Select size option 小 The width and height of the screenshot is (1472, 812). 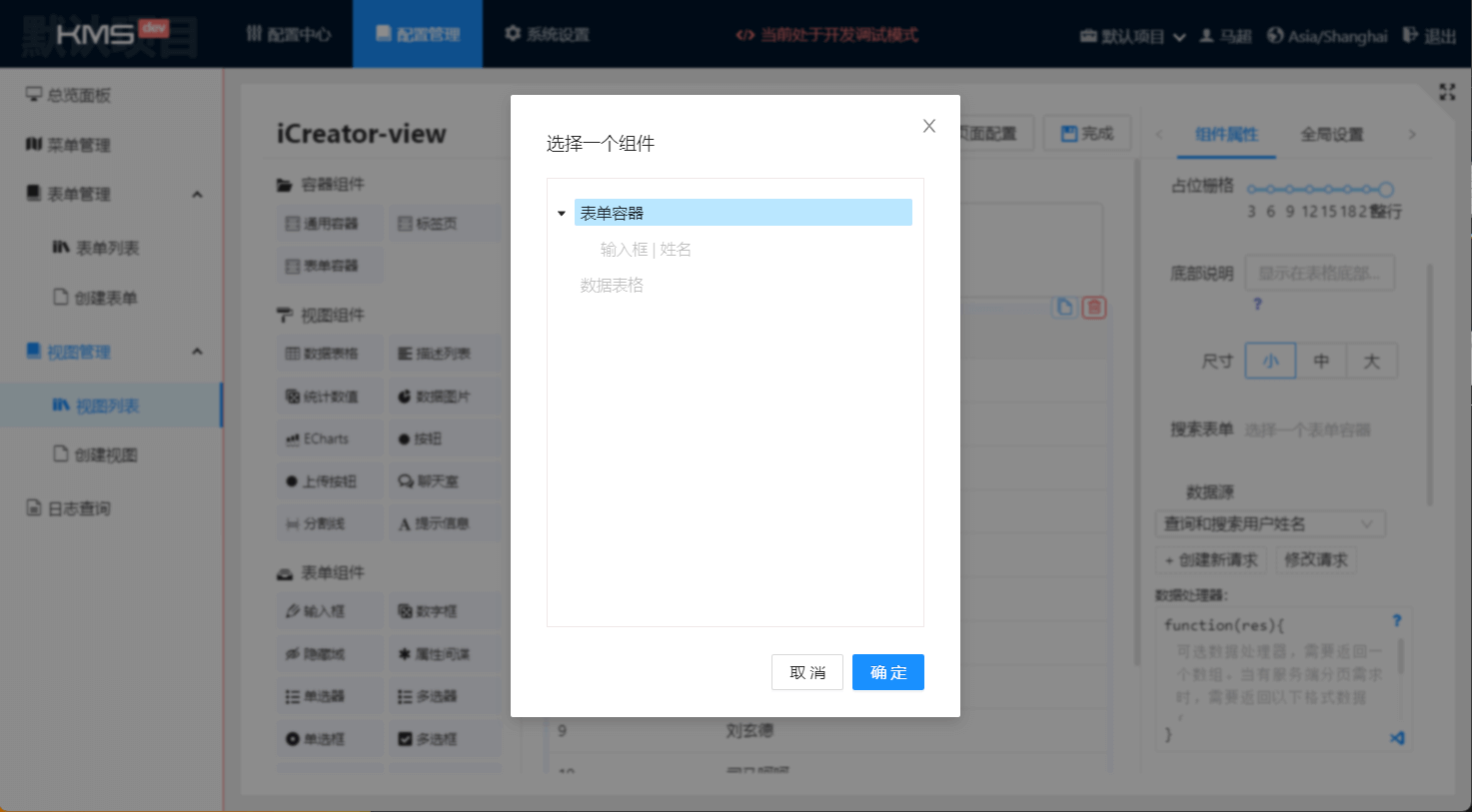1270,362
